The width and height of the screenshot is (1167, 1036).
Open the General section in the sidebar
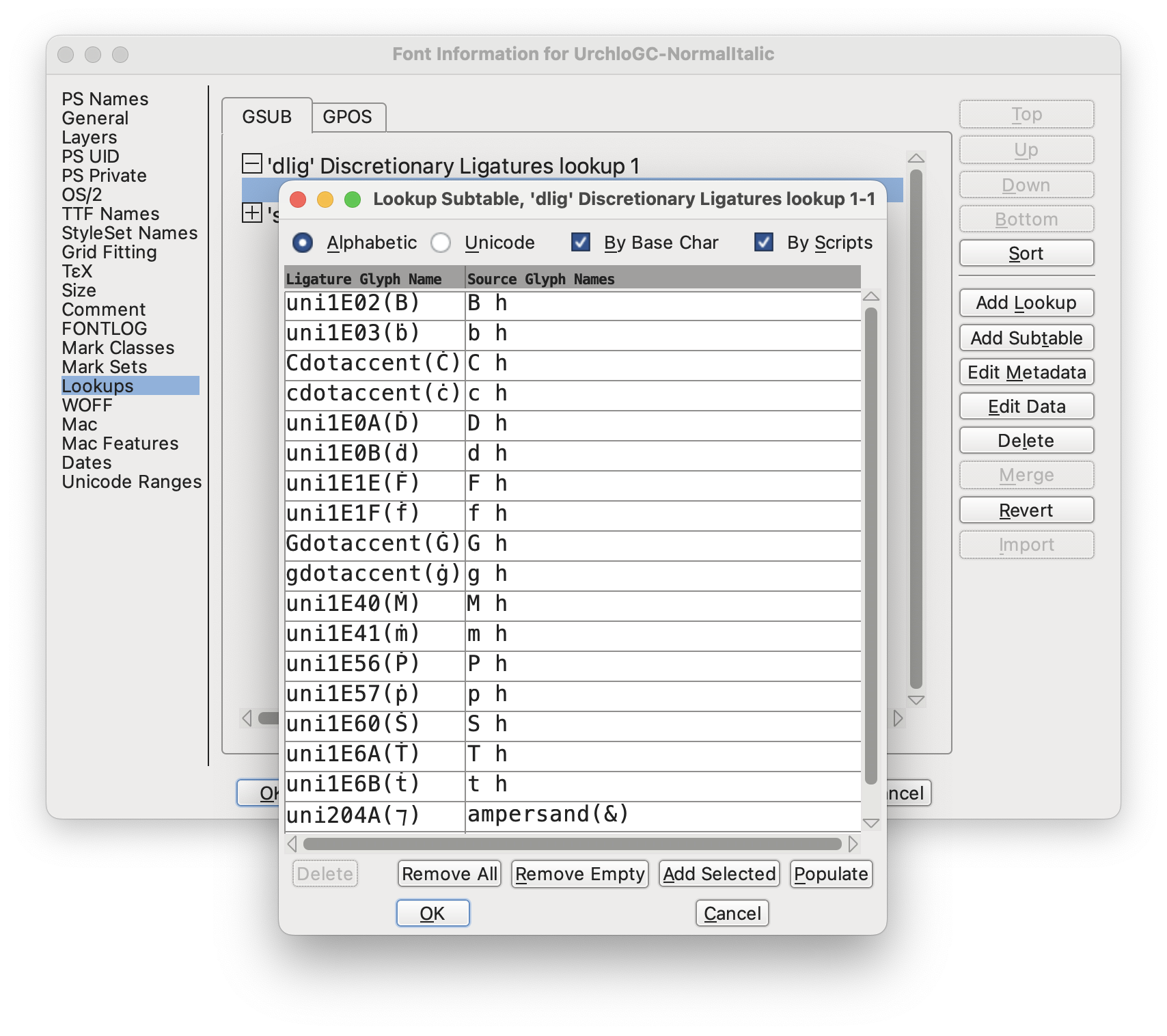tap(96, 118)
